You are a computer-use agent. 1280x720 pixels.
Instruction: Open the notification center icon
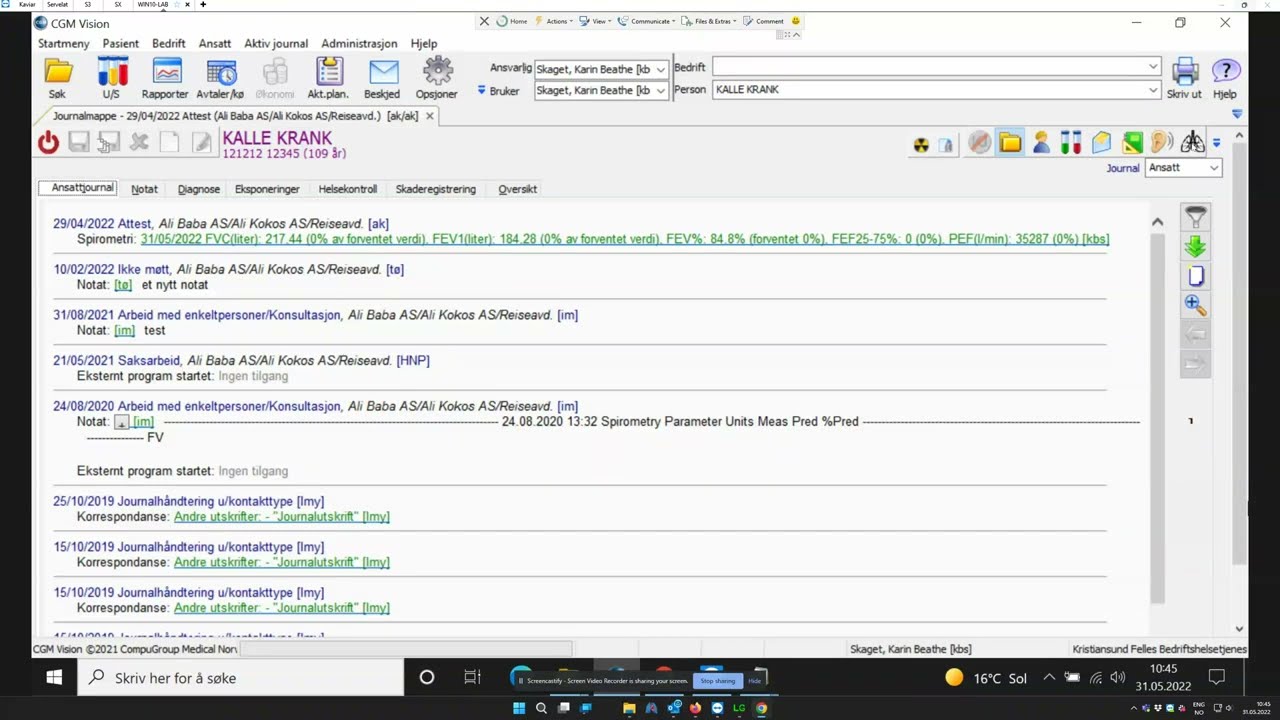[1217, 677]
